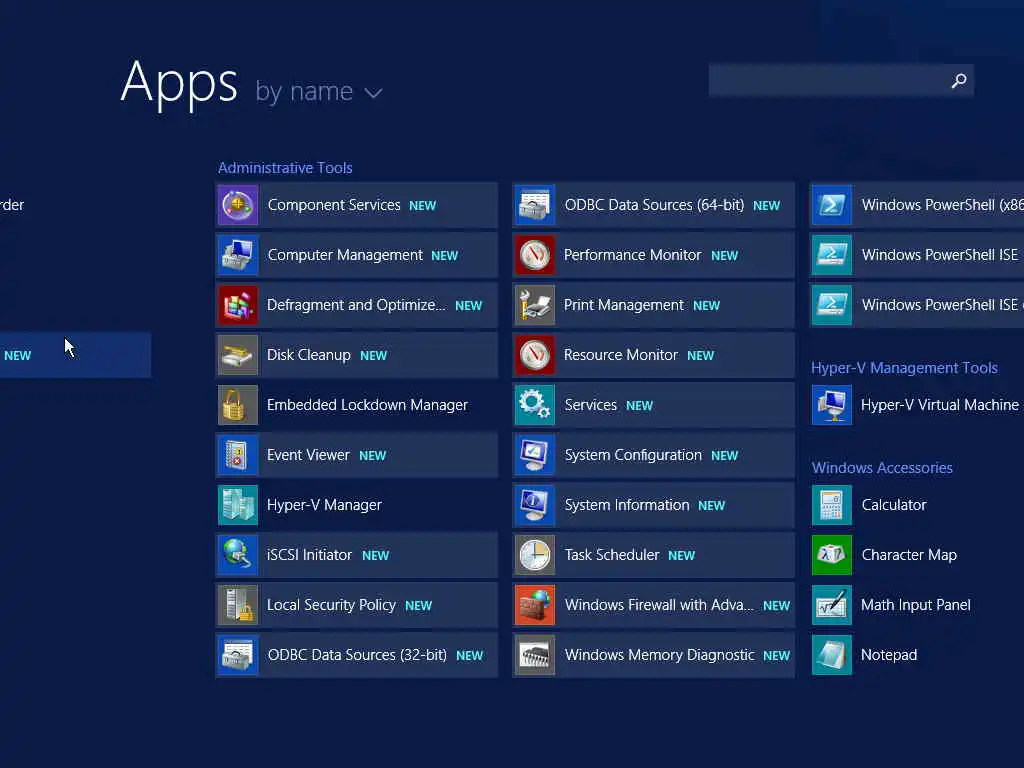Click the iSCSI Initiator globe icon

point(238,555)
